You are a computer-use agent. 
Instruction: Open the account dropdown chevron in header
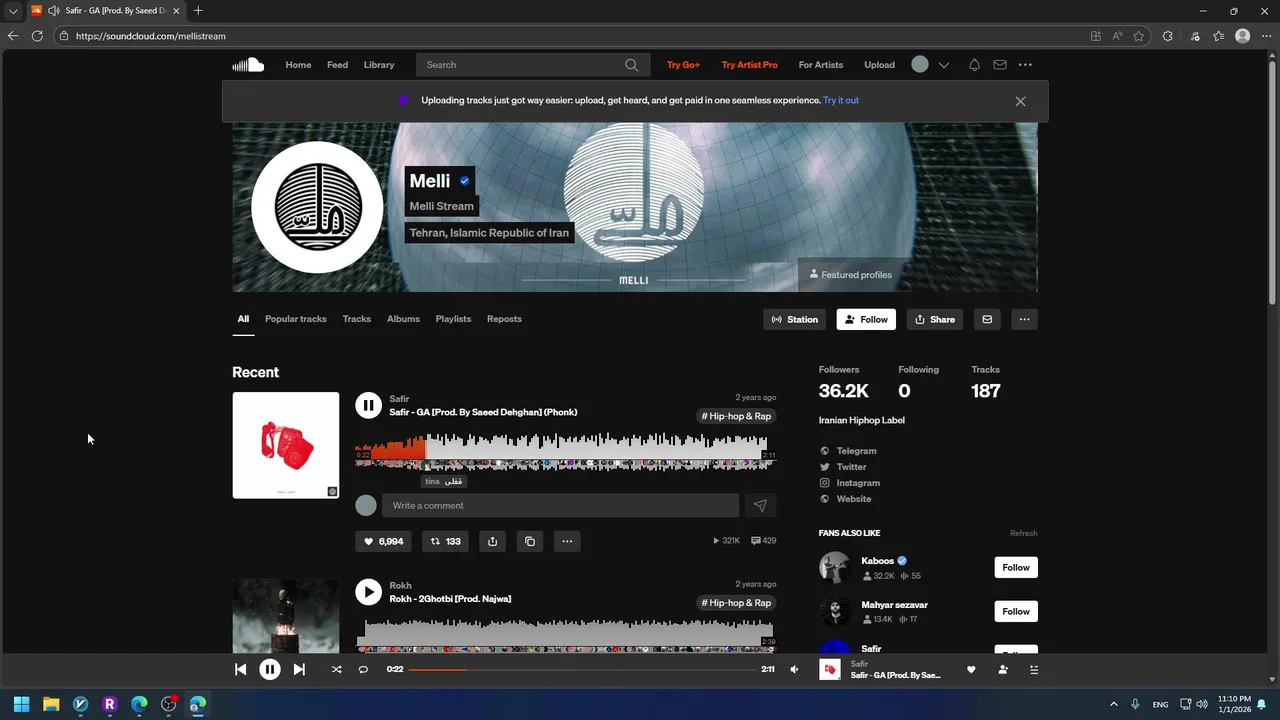tap(943, 65)
